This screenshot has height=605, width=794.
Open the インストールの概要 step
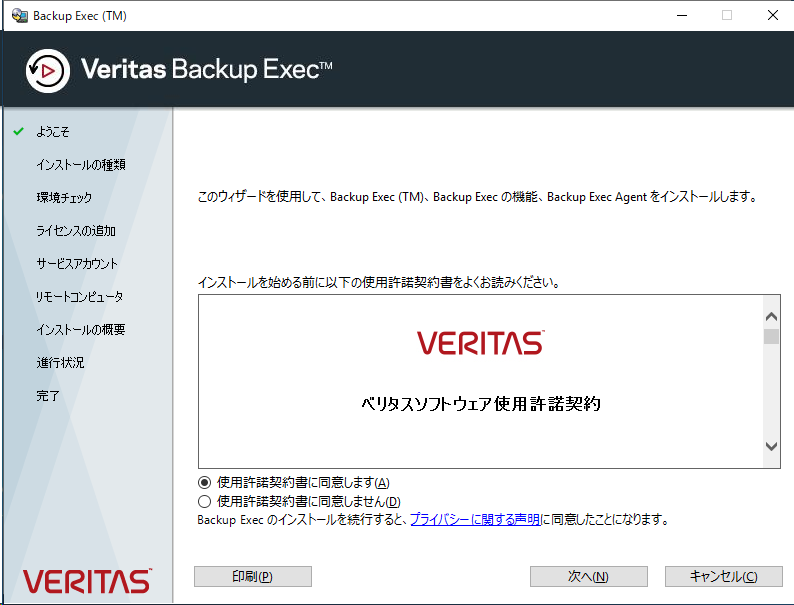click(81, 330)
